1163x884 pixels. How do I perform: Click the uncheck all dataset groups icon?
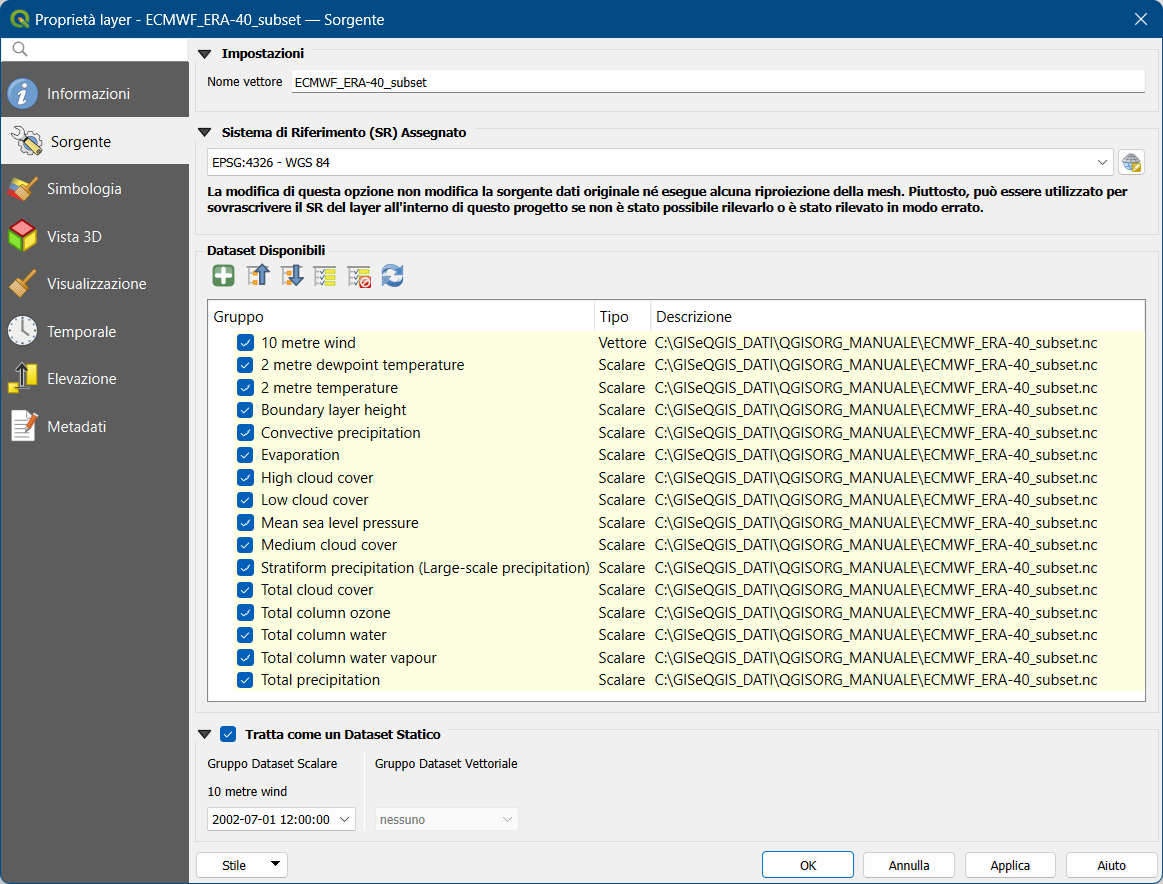click(x=359, y=276)
